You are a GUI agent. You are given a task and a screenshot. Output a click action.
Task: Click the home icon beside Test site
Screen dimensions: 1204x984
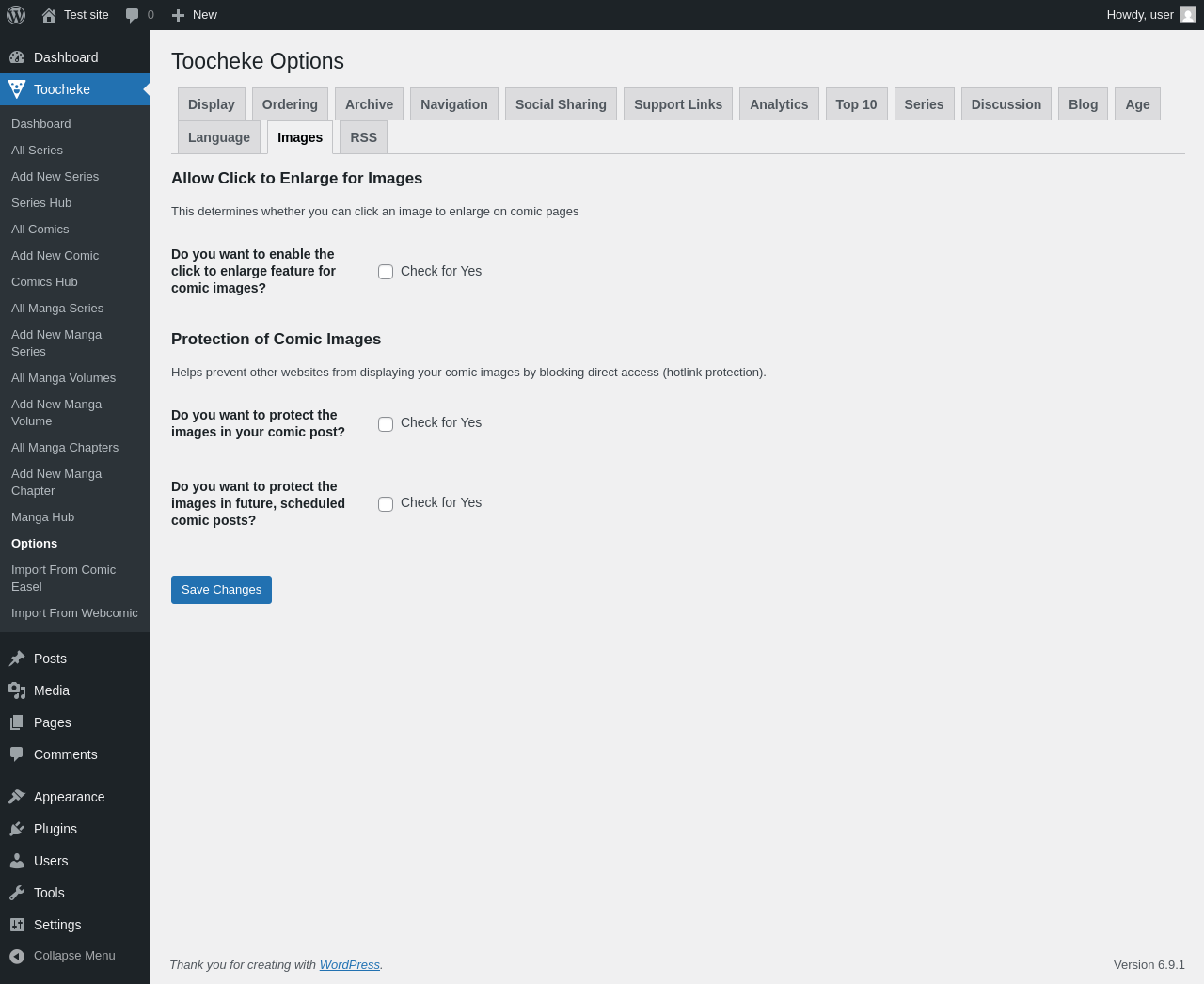click(49, 15)
